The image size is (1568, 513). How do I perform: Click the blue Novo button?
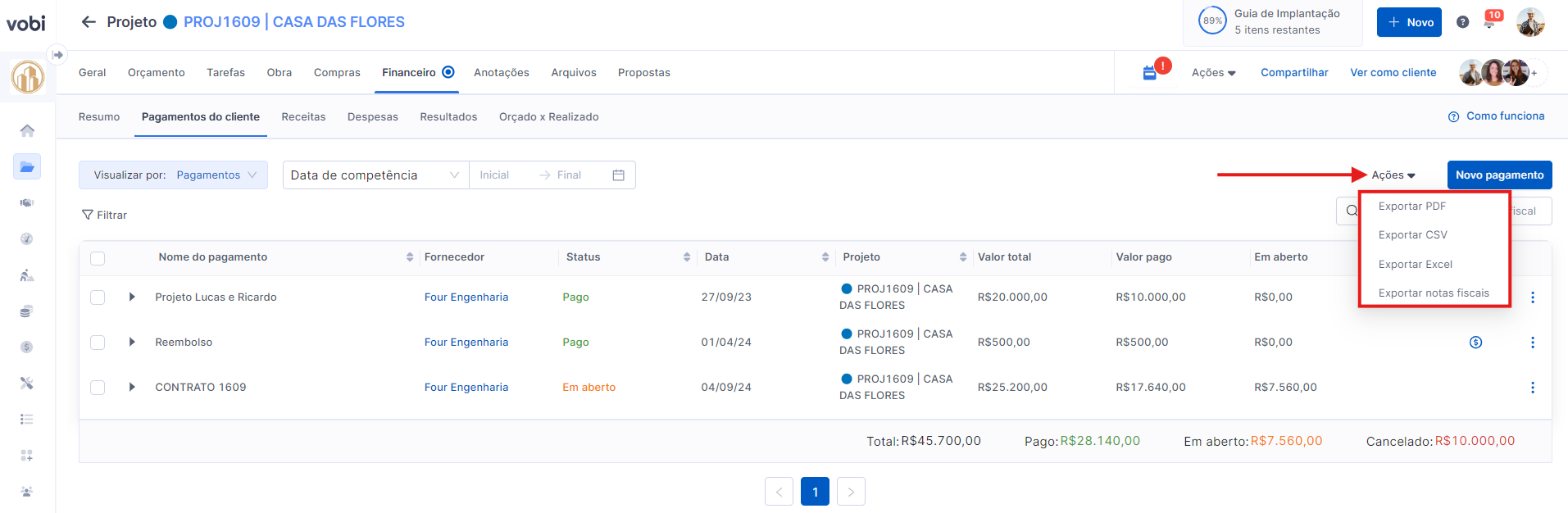[x=1409, y=22]
